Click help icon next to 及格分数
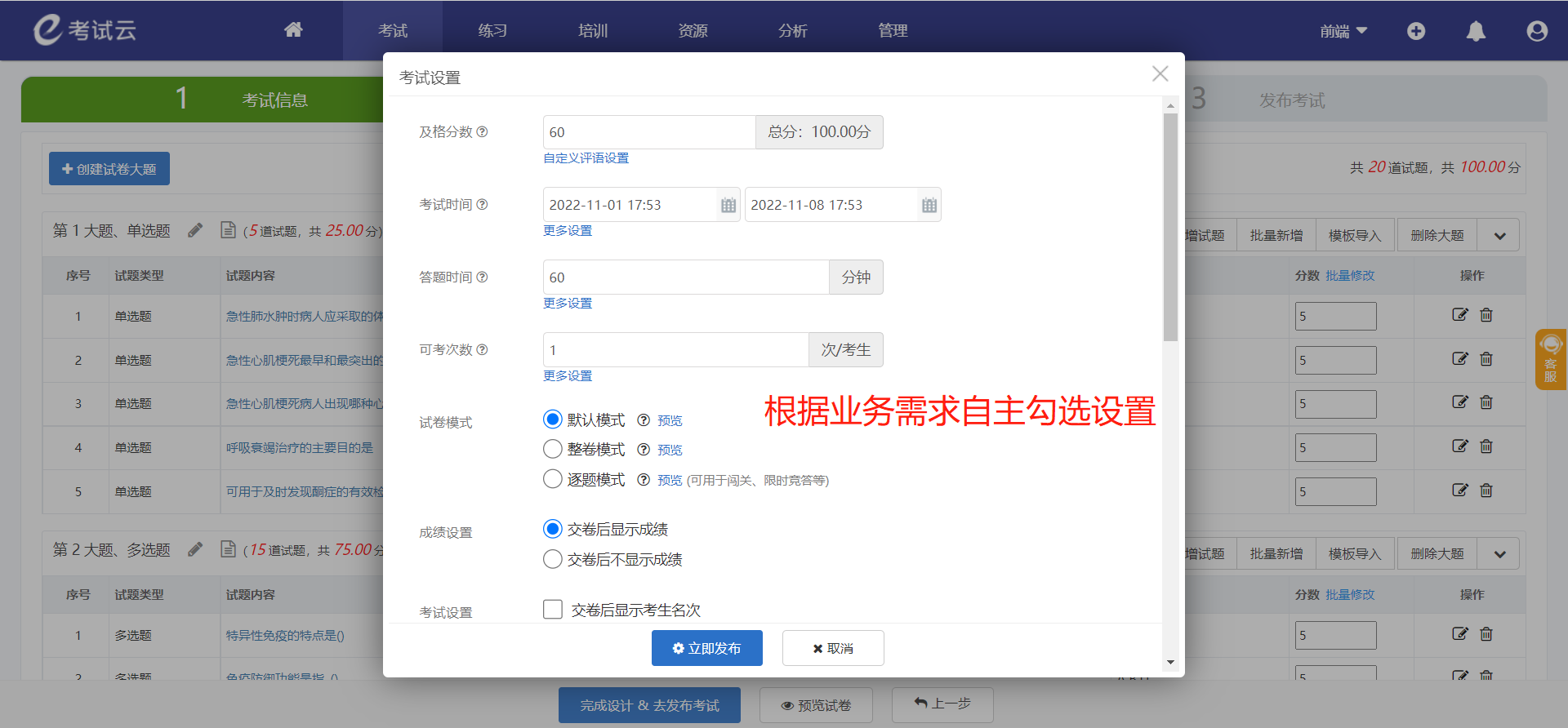This screenshot has height=728, width=1568. (x=482, y=131)
